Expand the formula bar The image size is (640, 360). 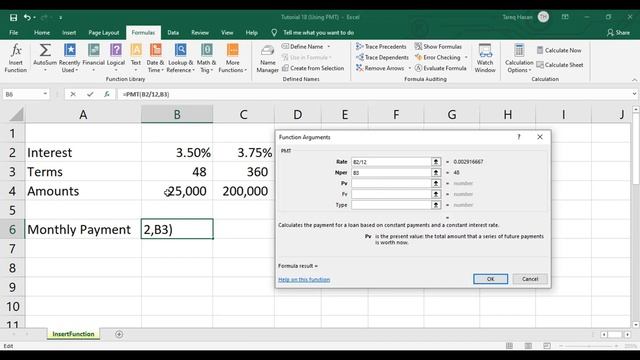point(634,94)
